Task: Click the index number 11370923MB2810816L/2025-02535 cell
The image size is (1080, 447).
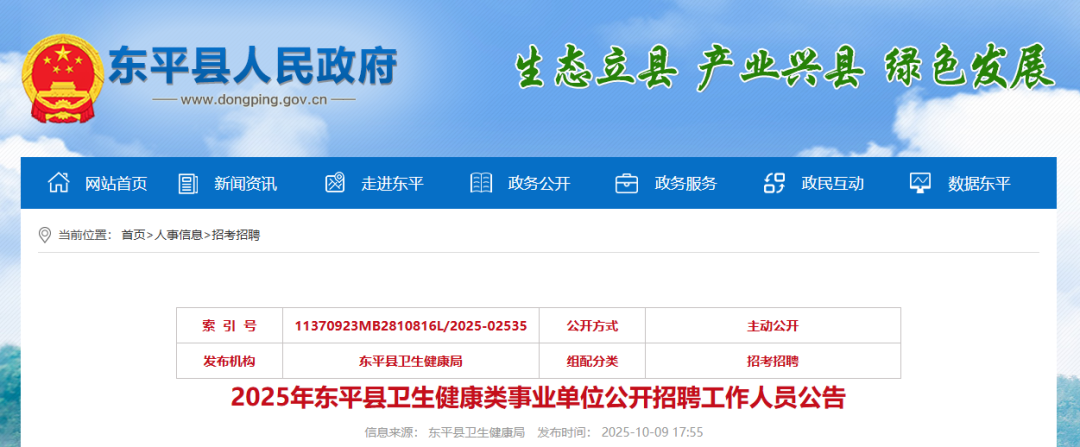Action: pyautogui.click(x=411, y=326)
